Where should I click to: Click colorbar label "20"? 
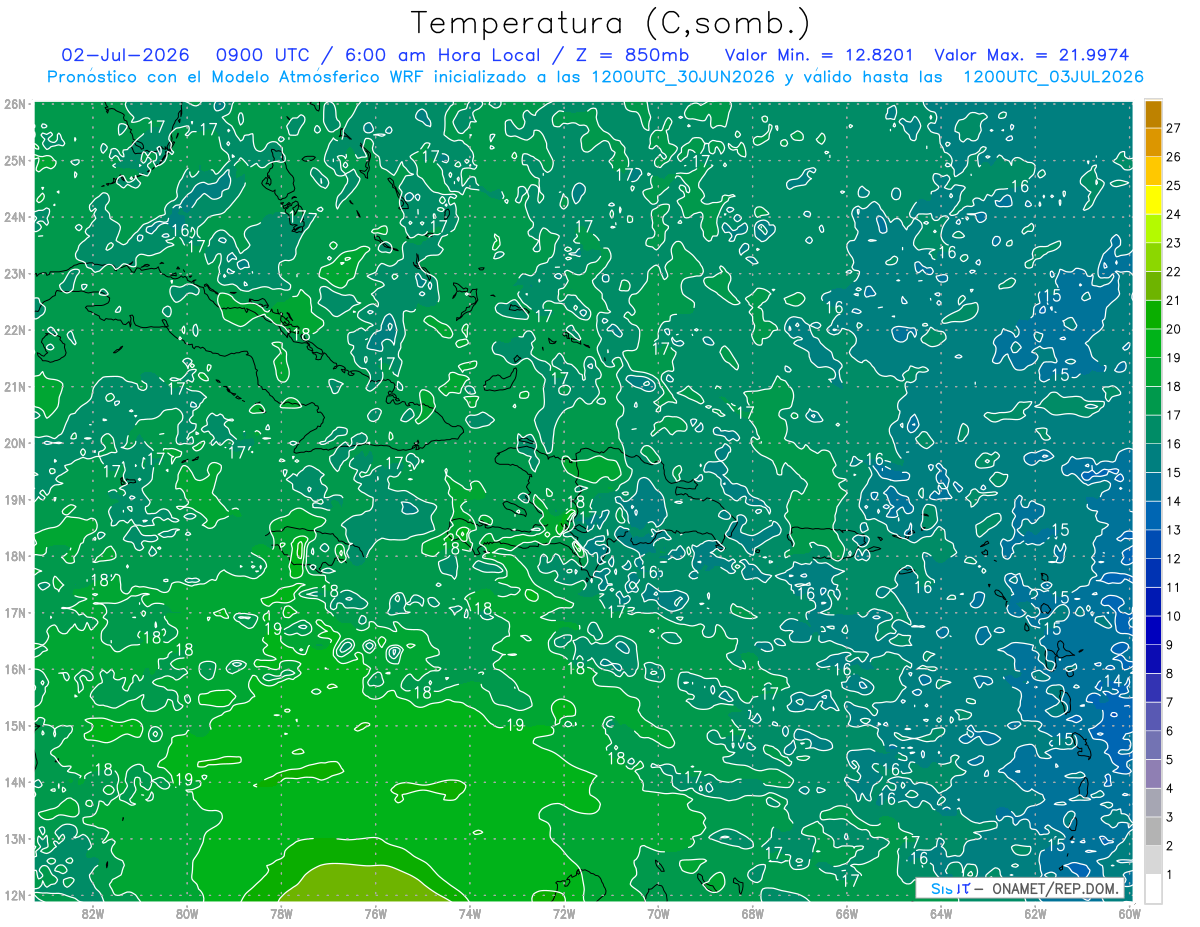[1174, 329]
